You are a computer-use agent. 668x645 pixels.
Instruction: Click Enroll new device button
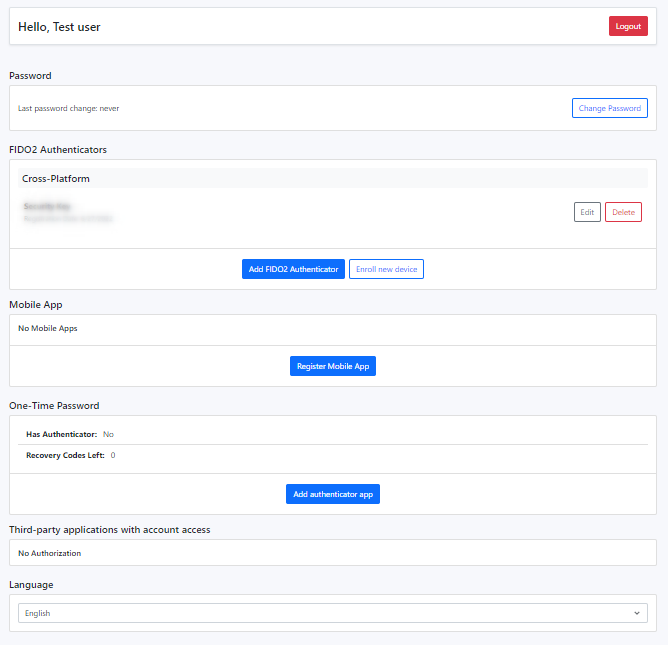pos(386,269)
